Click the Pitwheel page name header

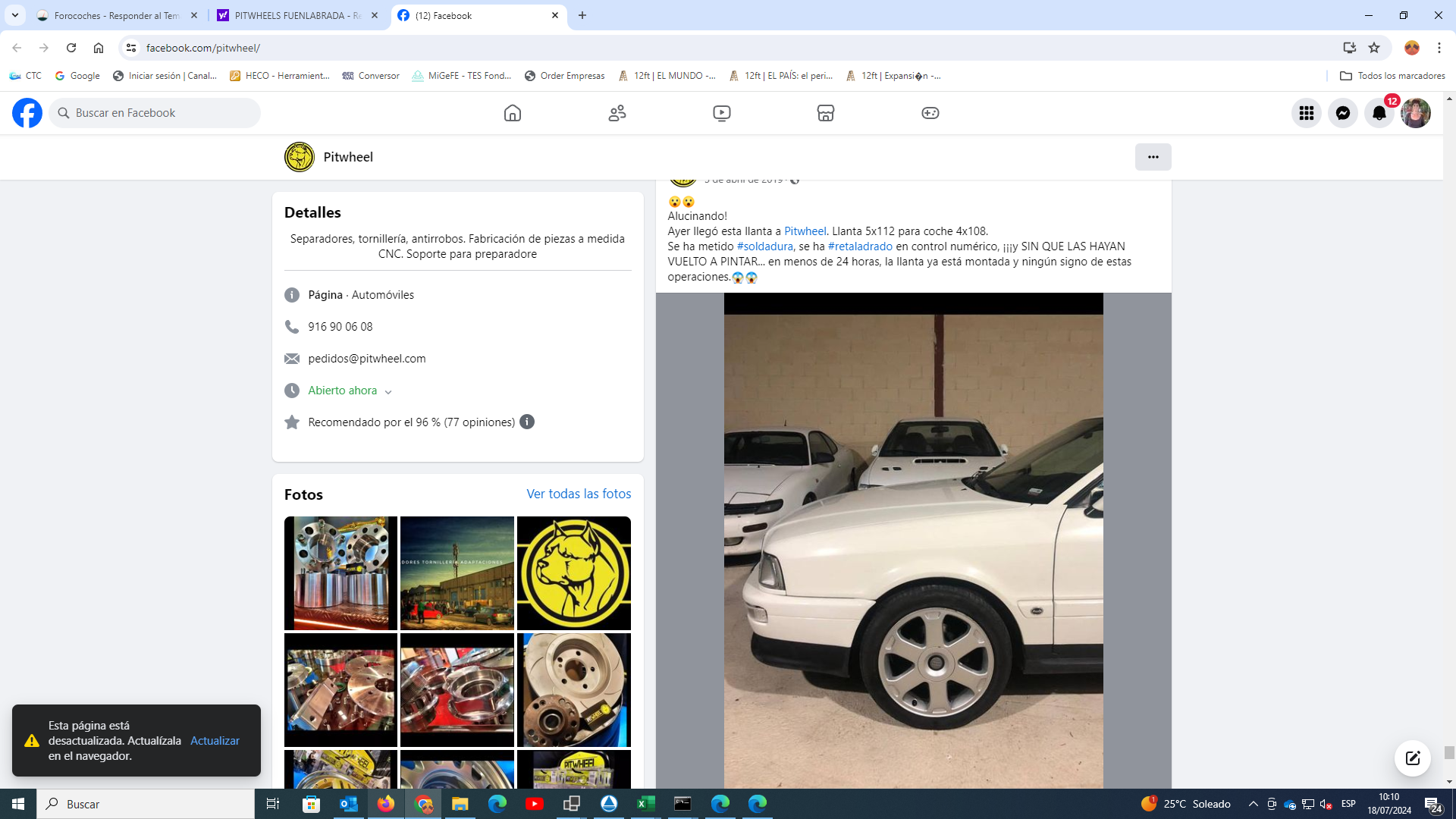pyautogui.click(x=348, y=157)
